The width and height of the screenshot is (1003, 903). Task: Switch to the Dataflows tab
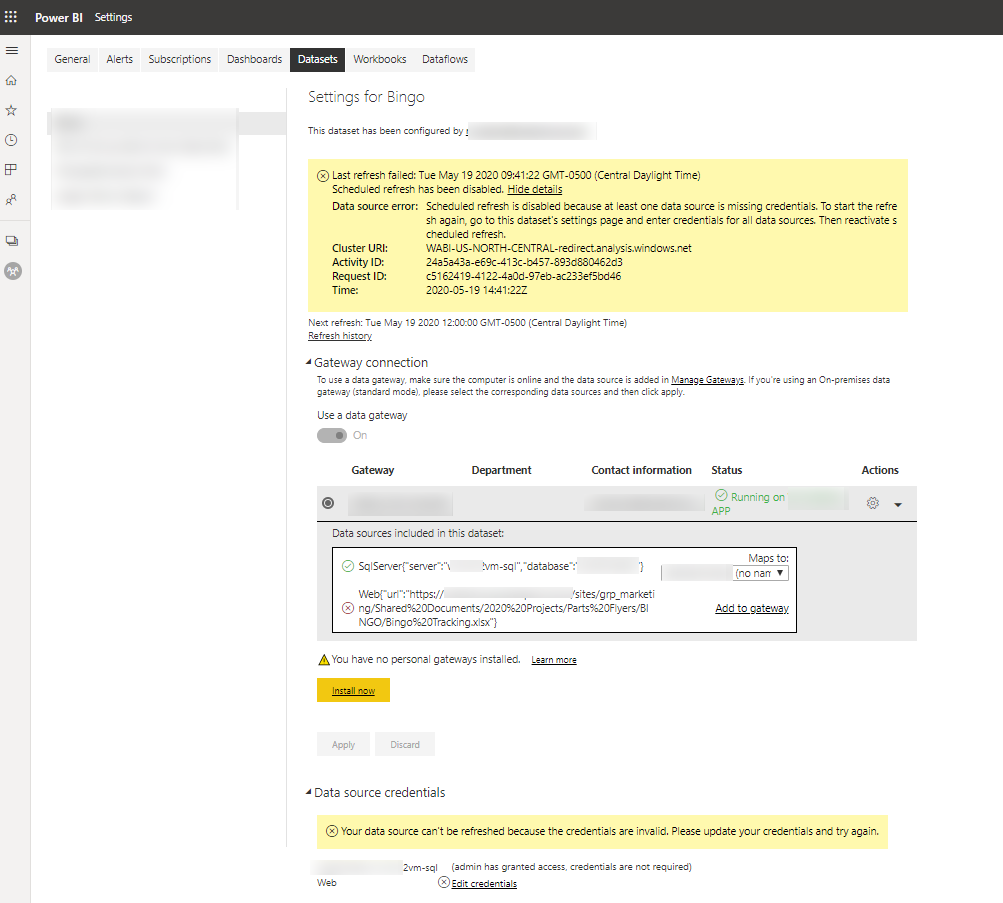pyautogui.click(x=445, y=59)
